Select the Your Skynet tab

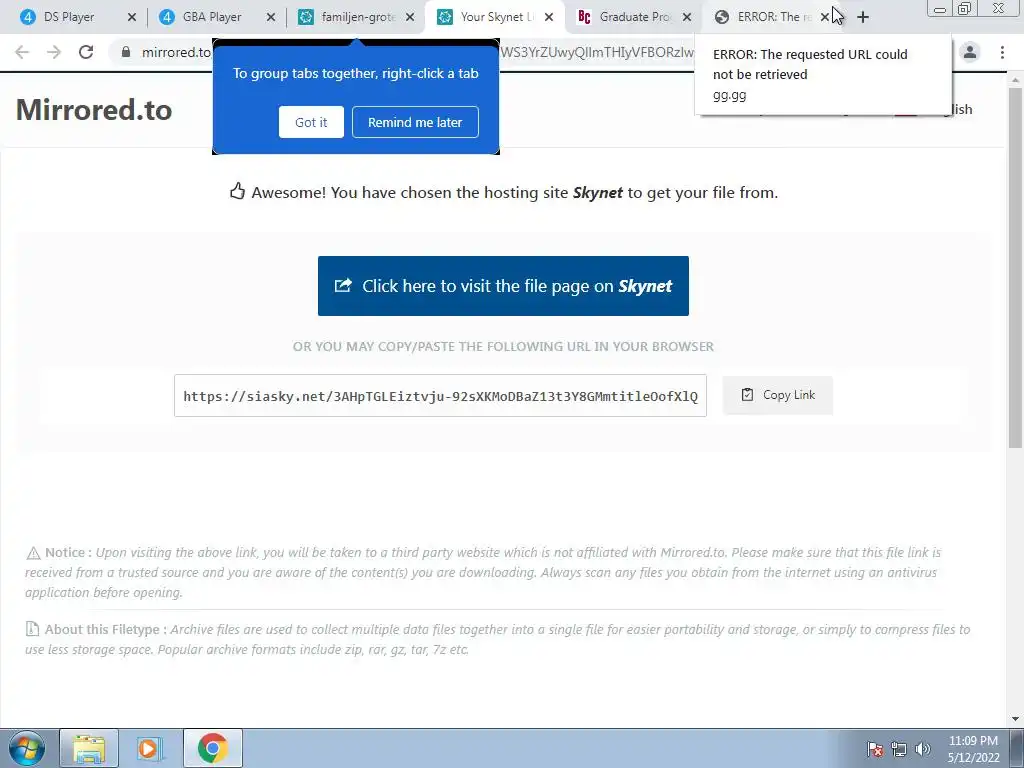click(x=495, y=18)
